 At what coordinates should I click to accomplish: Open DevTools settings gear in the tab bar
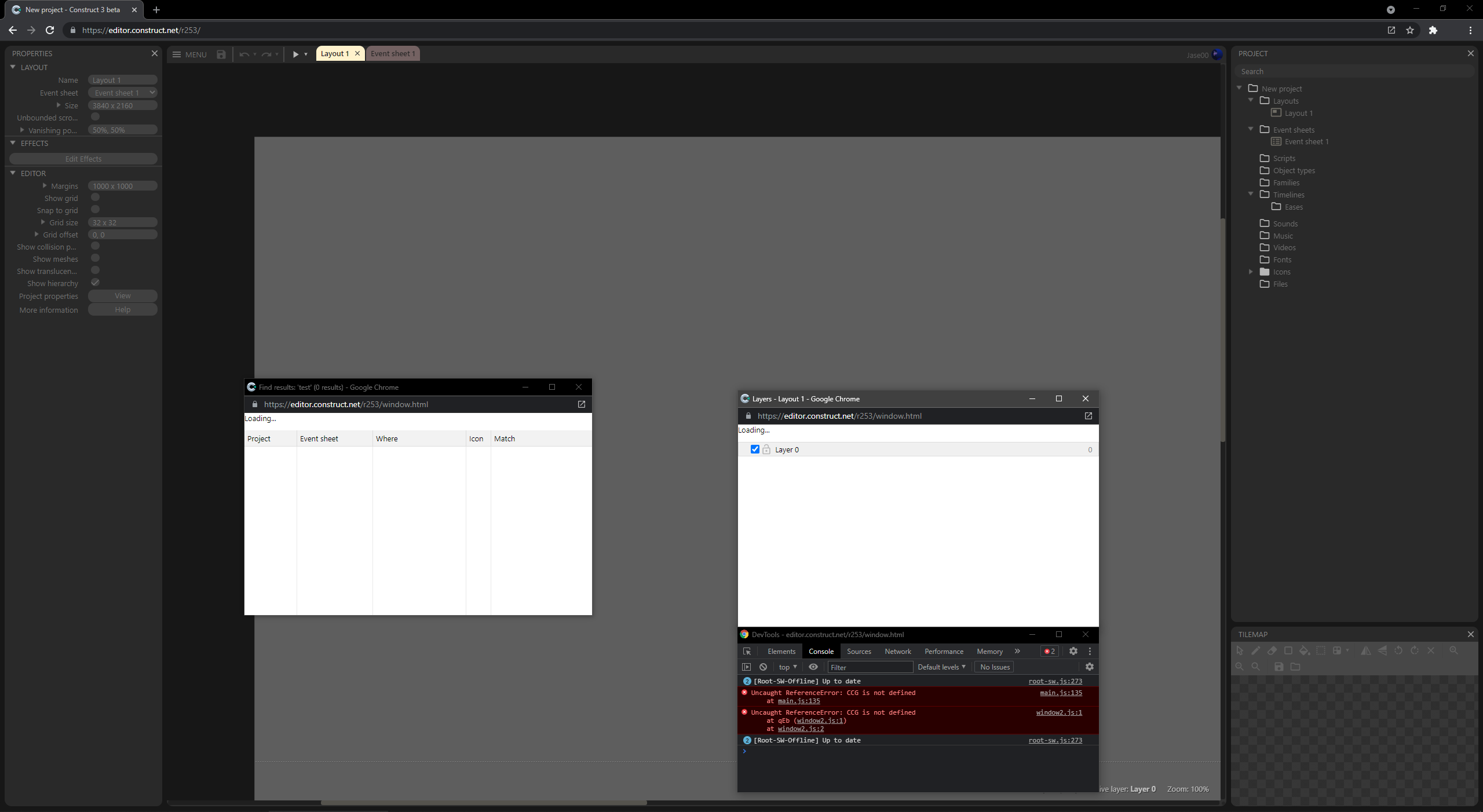[1073, 652]
